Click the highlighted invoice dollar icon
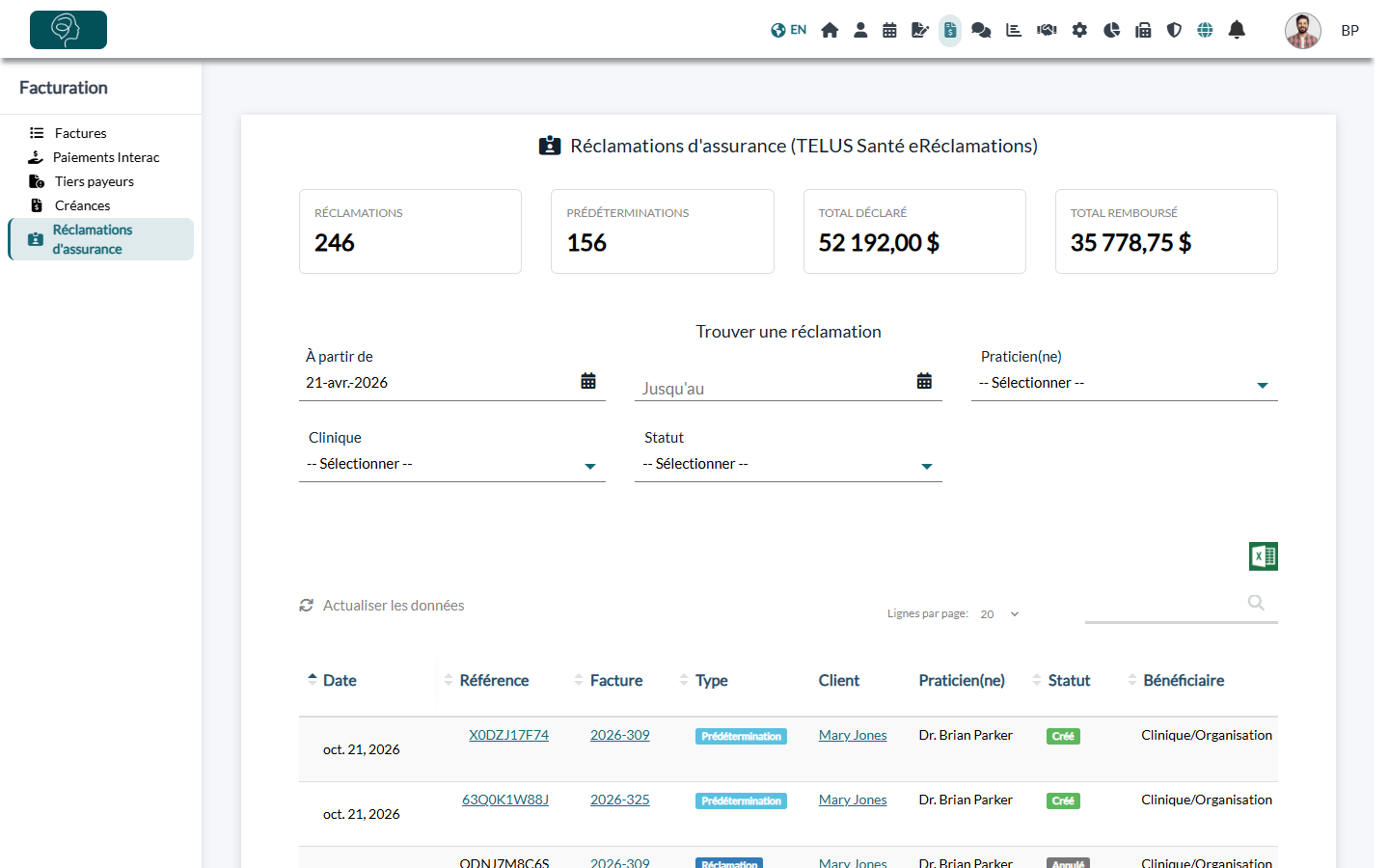The image size is (1389, 868). click(x=950, y=30)
